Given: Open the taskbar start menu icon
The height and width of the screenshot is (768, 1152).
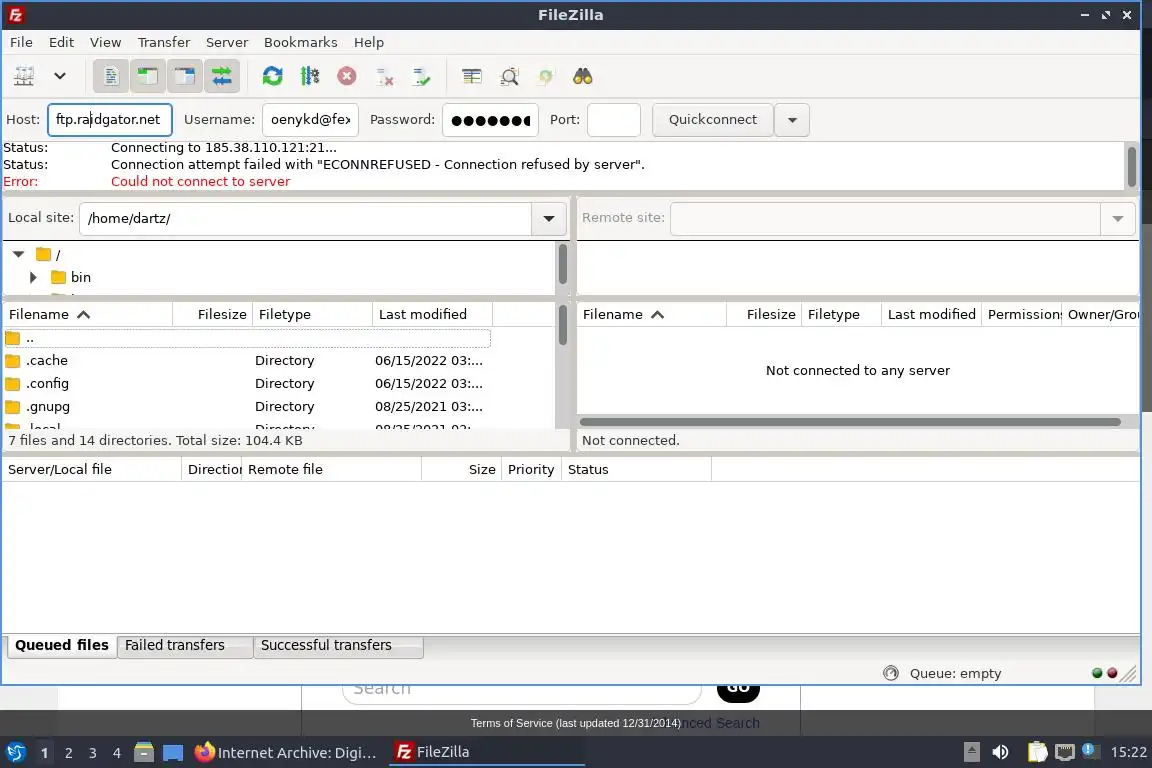Looking at the screenshot, I should coord(15,752).
